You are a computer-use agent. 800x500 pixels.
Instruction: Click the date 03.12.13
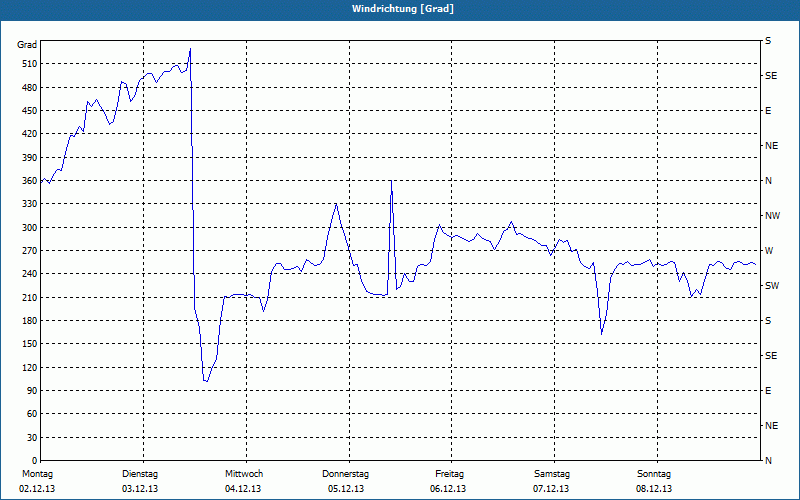click(x=140, y=489)
